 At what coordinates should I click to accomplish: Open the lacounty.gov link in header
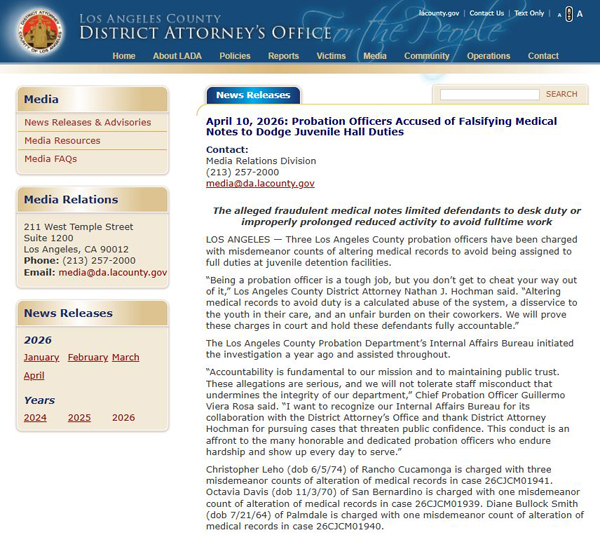tap(439, 14)
